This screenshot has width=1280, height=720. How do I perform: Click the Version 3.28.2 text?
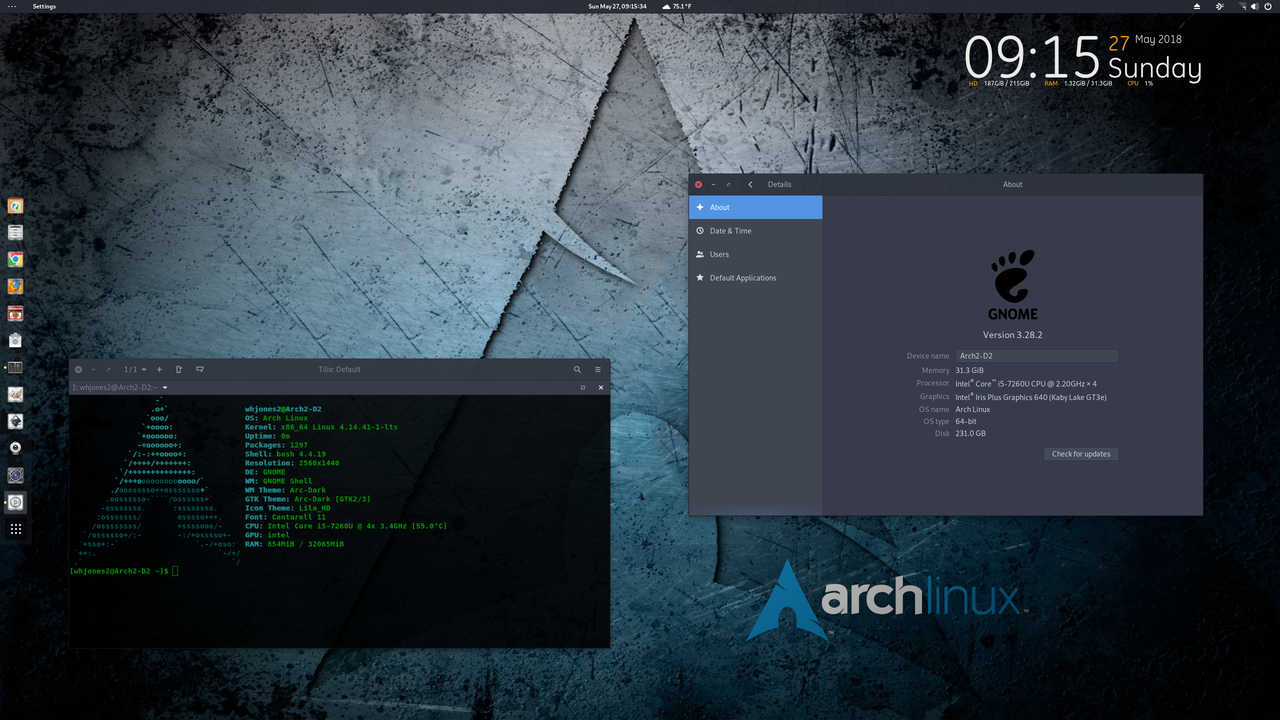tap(1013, 335)
